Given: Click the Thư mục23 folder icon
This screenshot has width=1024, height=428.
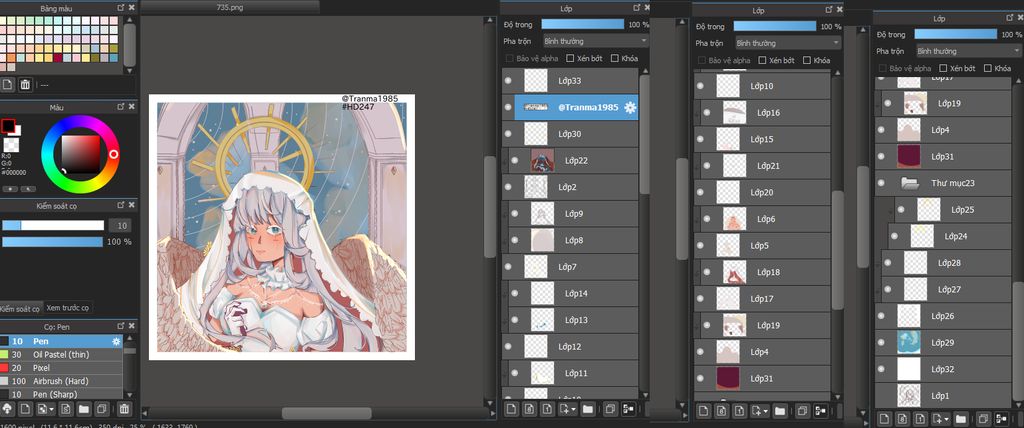Looking at the screenshot, I should 910,183.
